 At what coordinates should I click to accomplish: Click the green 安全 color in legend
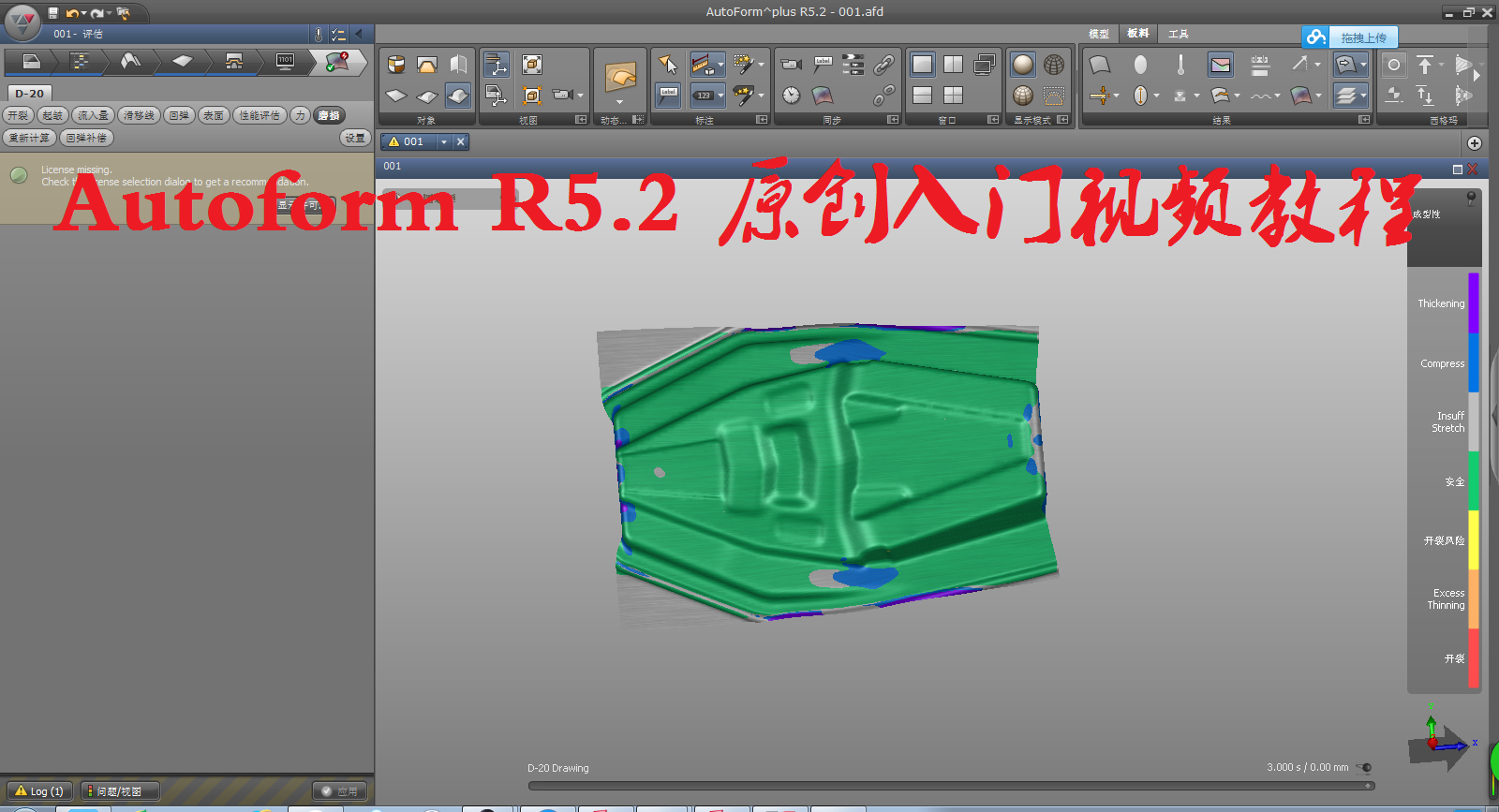[x=1473, y=481]
